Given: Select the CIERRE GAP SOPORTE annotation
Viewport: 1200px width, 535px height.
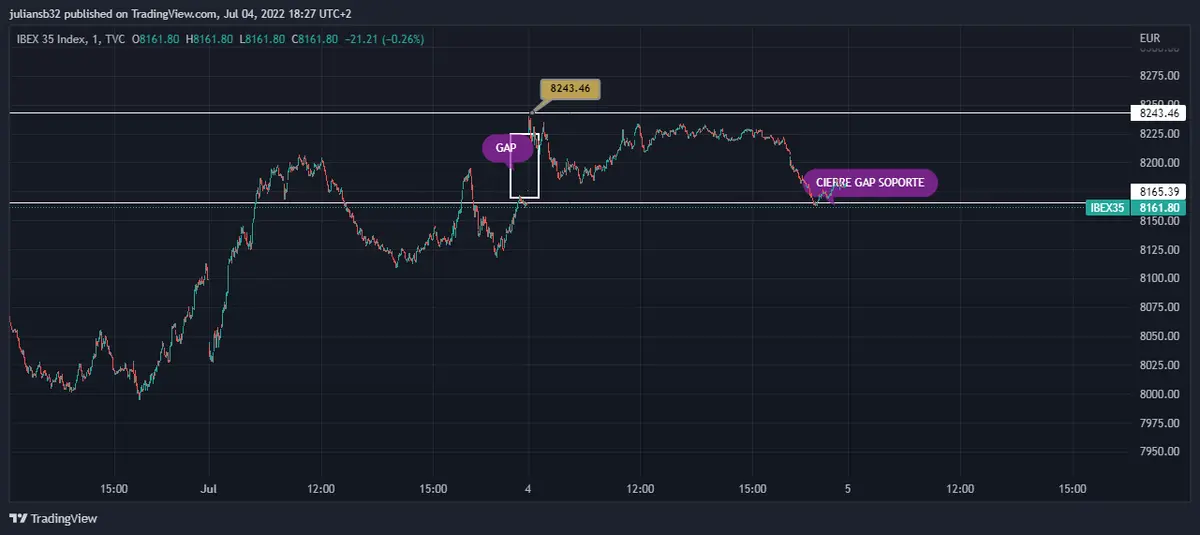Looking at the screenshot, I should pos(870,183).
